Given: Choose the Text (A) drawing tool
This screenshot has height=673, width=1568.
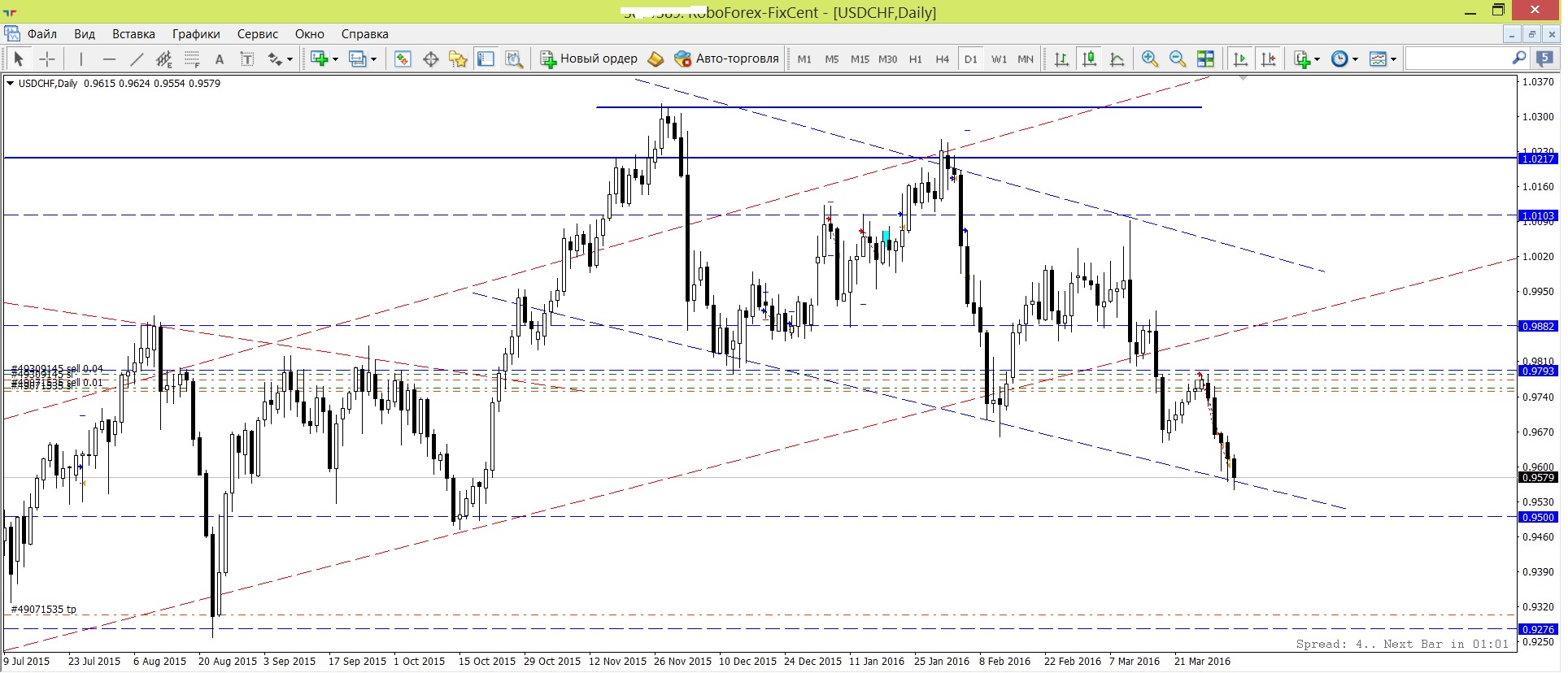Looking at the screenshot, I should pos(219,59).
